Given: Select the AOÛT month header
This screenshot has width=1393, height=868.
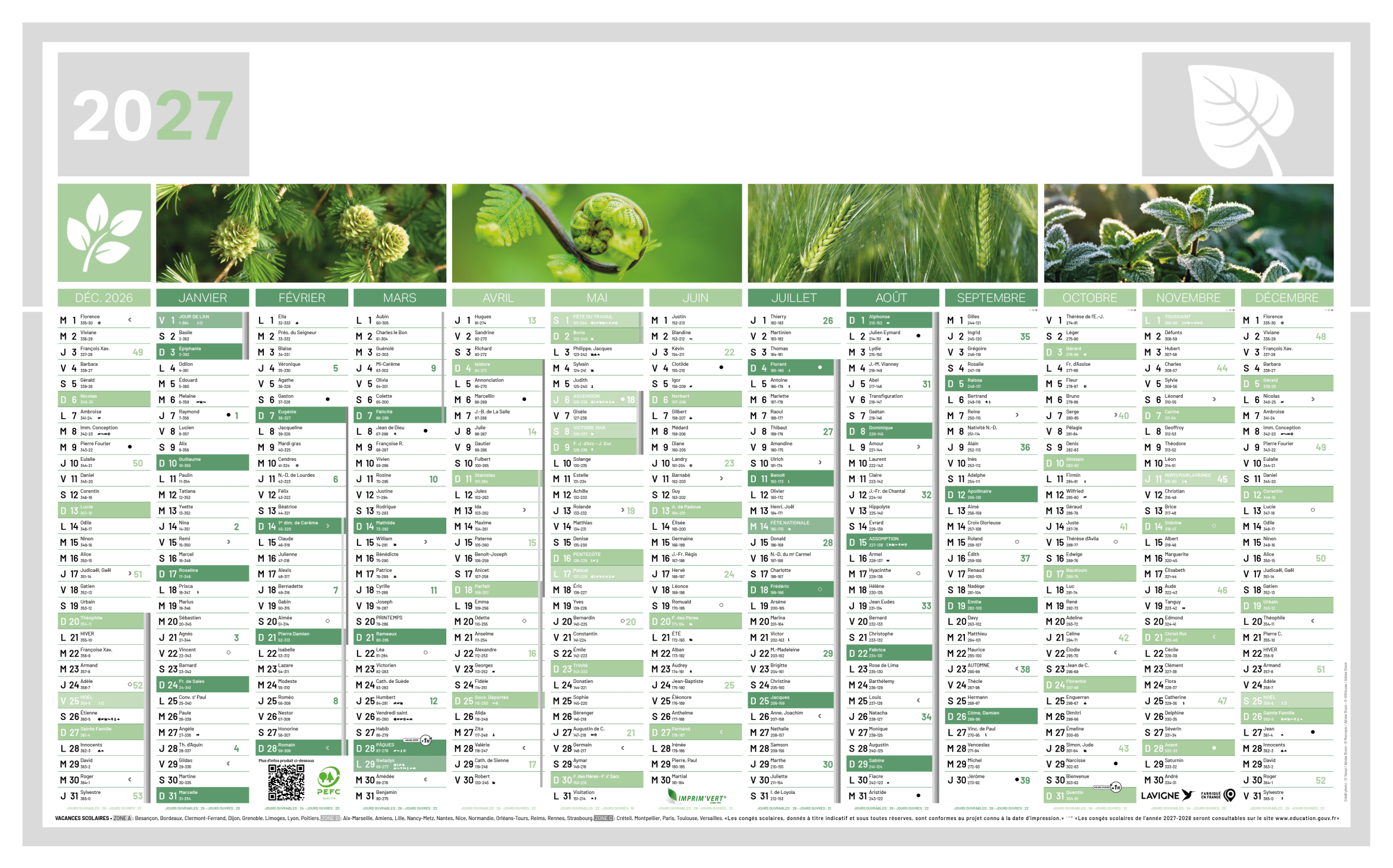Looking at the screenshot, I should tap(892, 297).
